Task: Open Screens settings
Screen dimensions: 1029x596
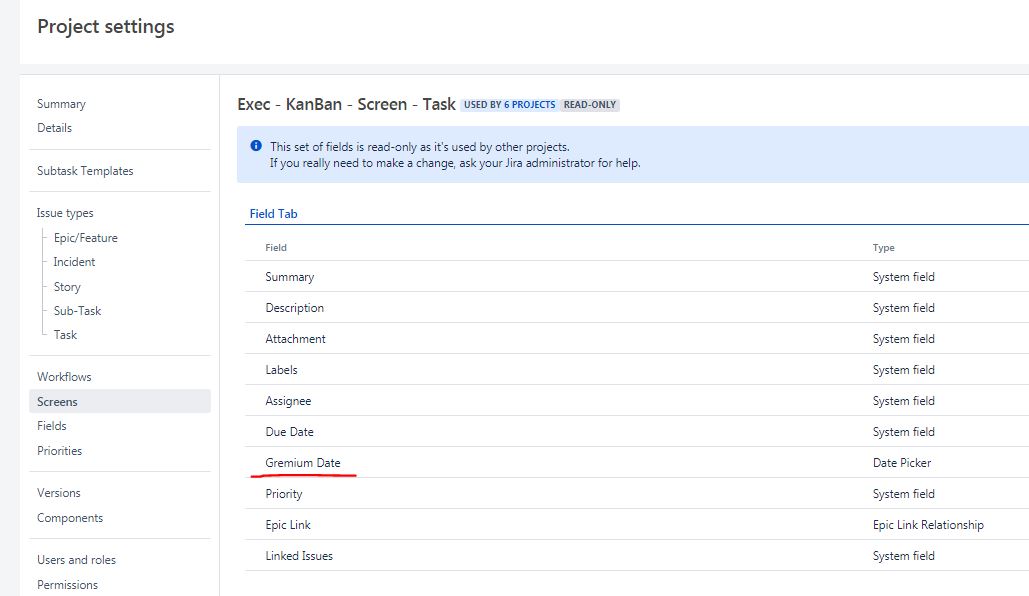Action: click(x=120, y=401)
